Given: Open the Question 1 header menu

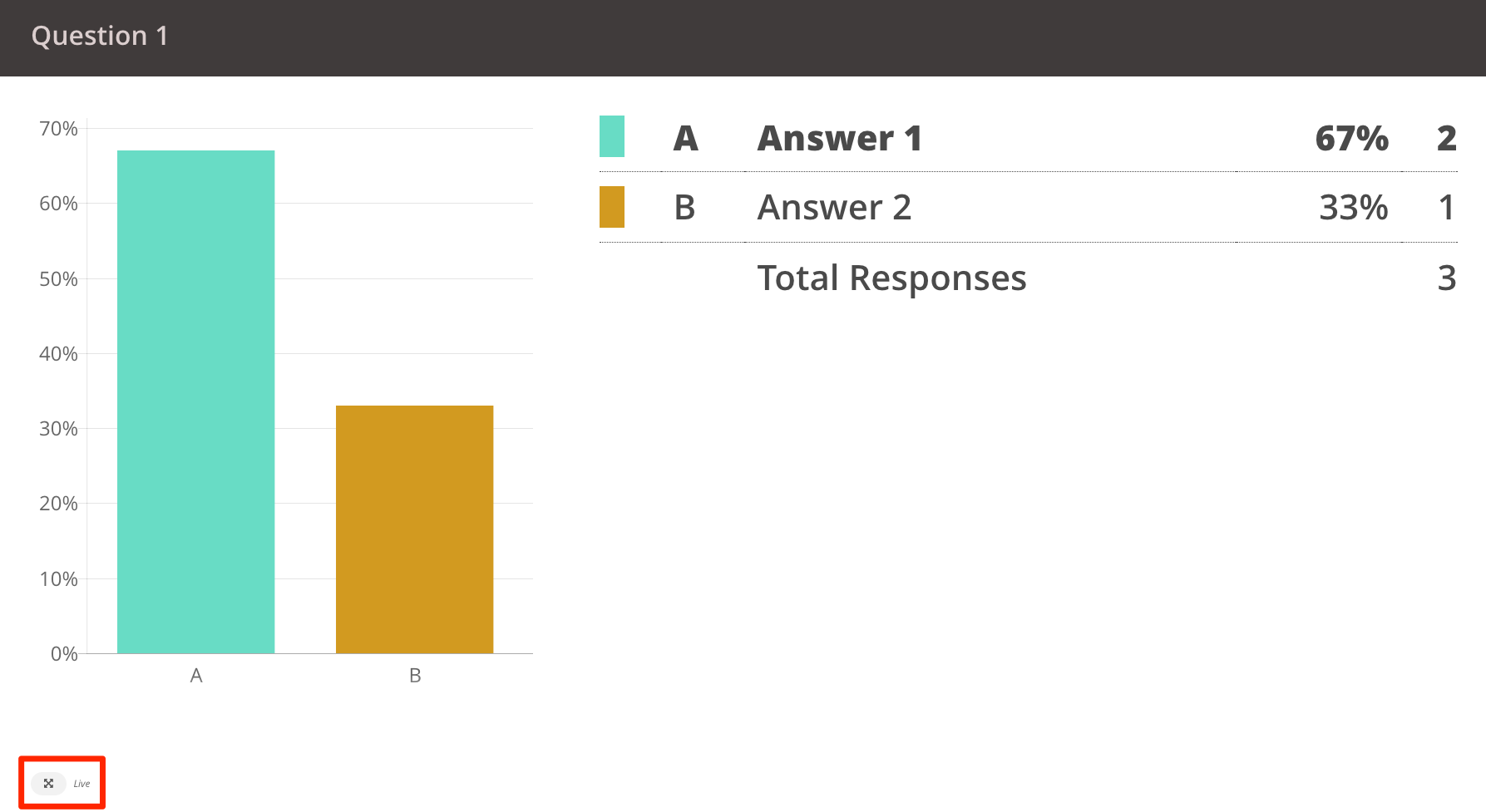Looking at the screenshot, I should point(100,36).
